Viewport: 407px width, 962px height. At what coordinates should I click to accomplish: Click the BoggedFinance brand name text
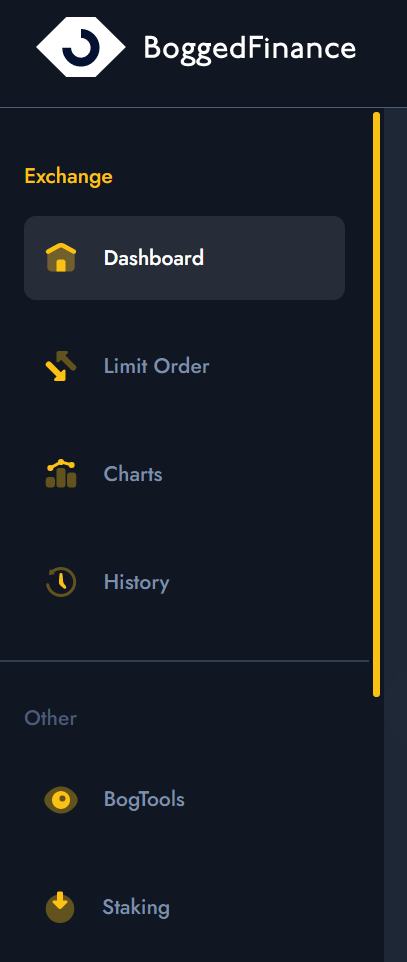(x=250, y=48)
